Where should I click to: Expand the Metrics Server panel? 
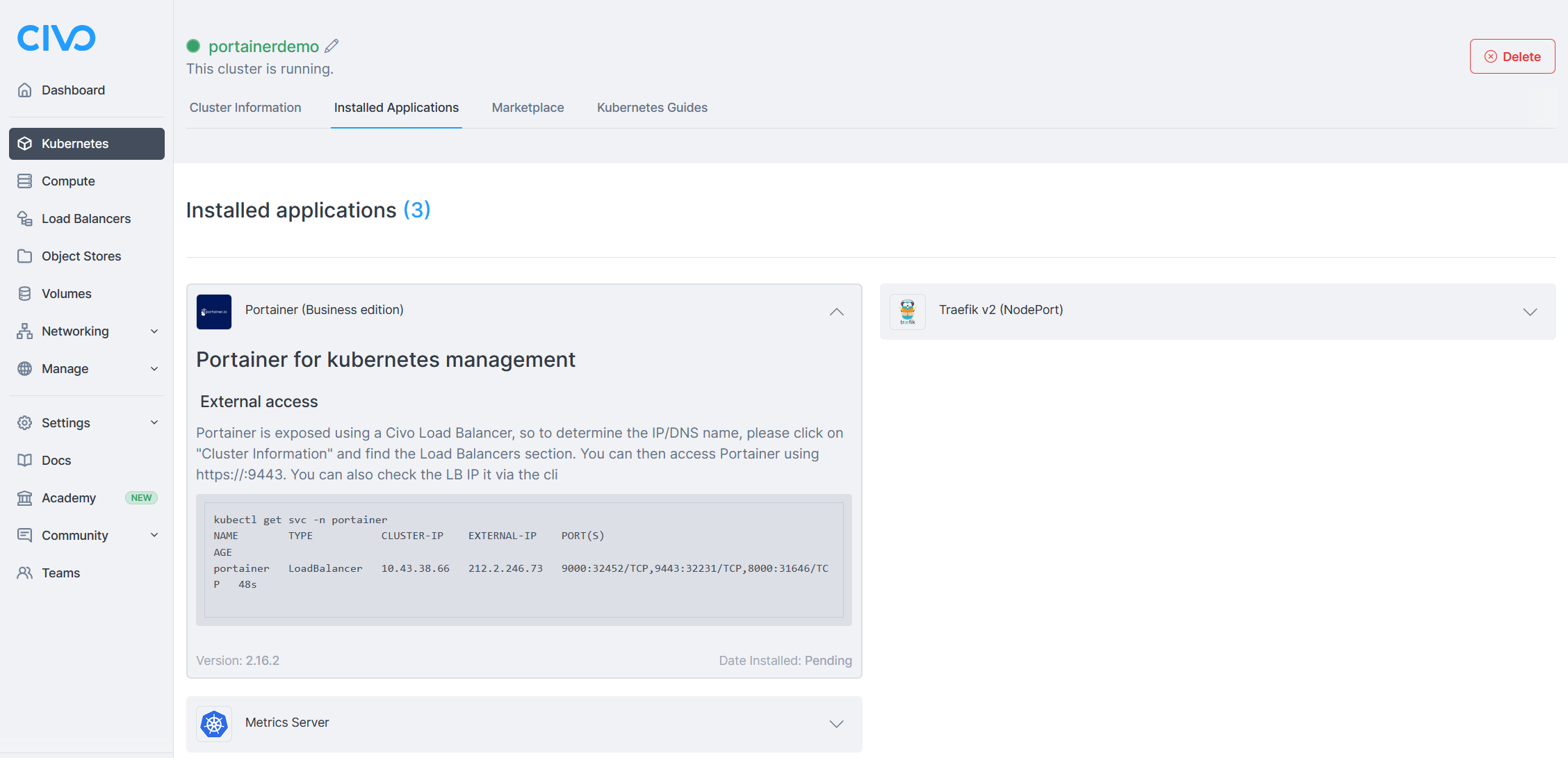click(837, 724)
